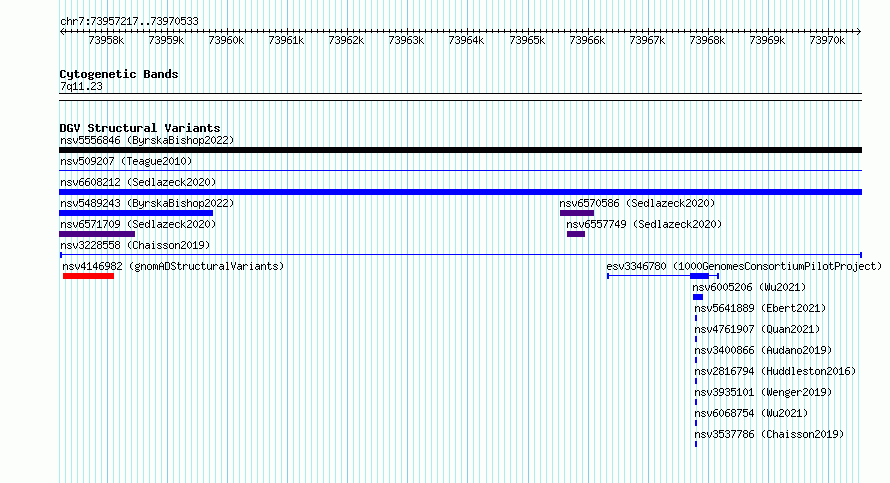Click the DGV Structural Variants track title
This screenshot has height=483, width=890.
[x=140, y=128]
